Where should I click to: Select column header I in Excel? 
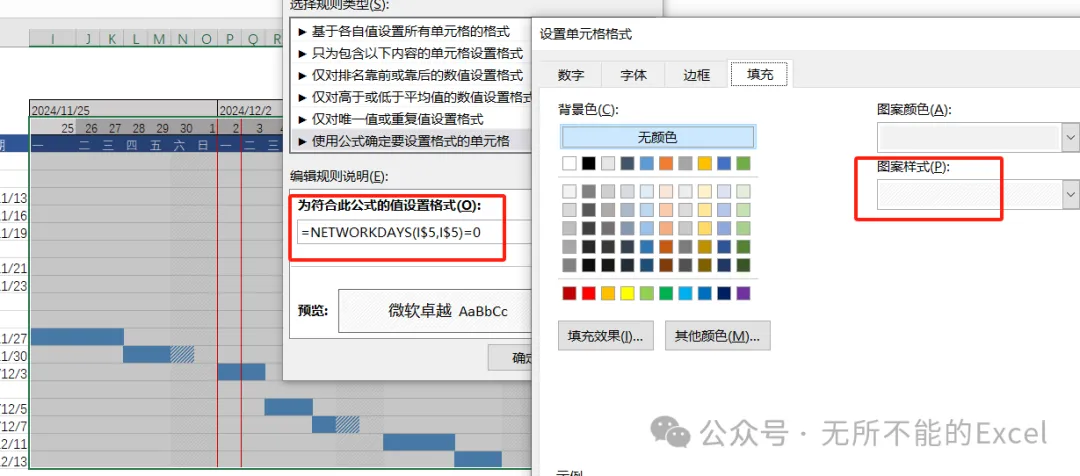pyautogui.click(x=53, y=39)
